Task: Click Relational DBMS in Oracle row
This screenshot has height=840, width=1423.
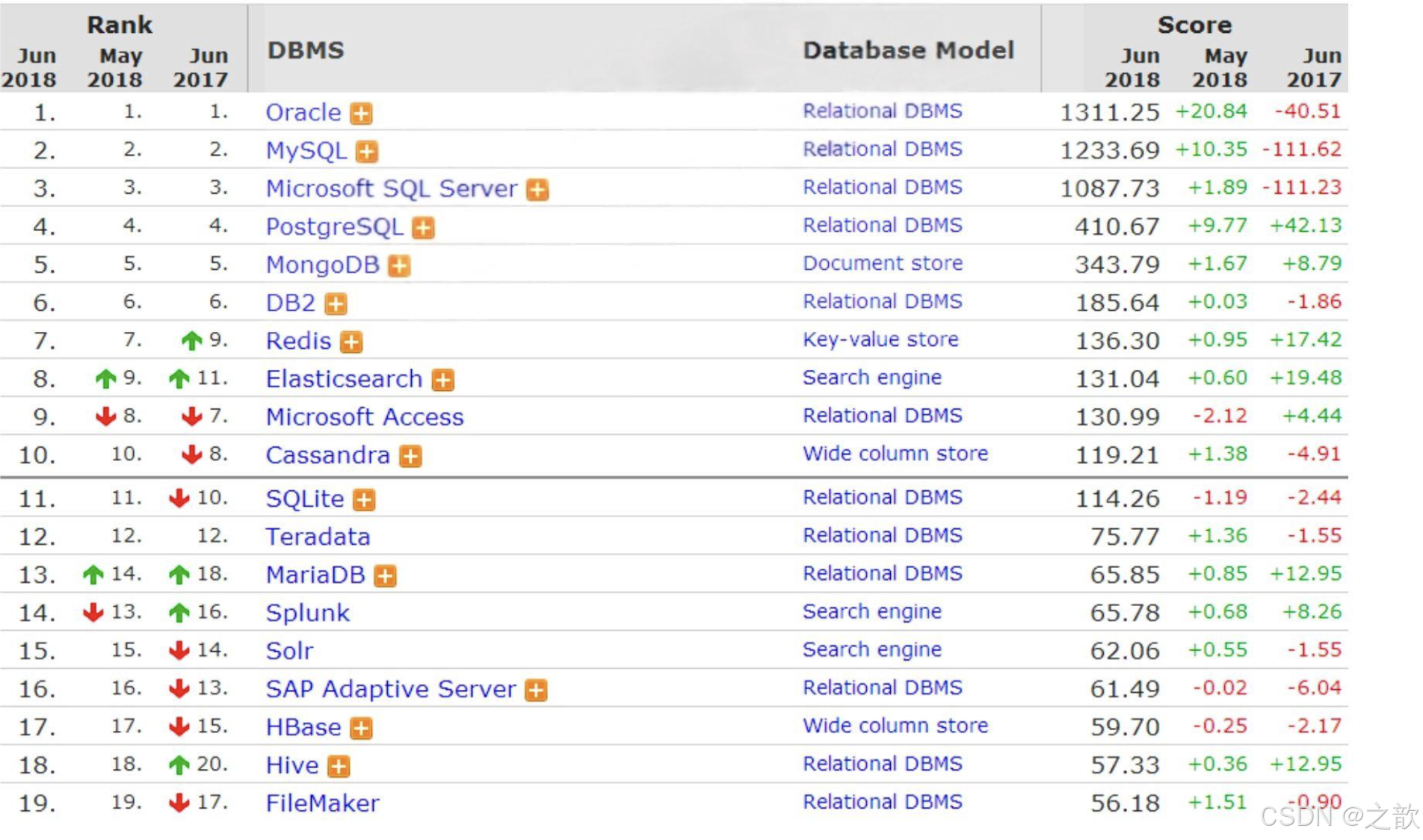Action: (883, 111)
